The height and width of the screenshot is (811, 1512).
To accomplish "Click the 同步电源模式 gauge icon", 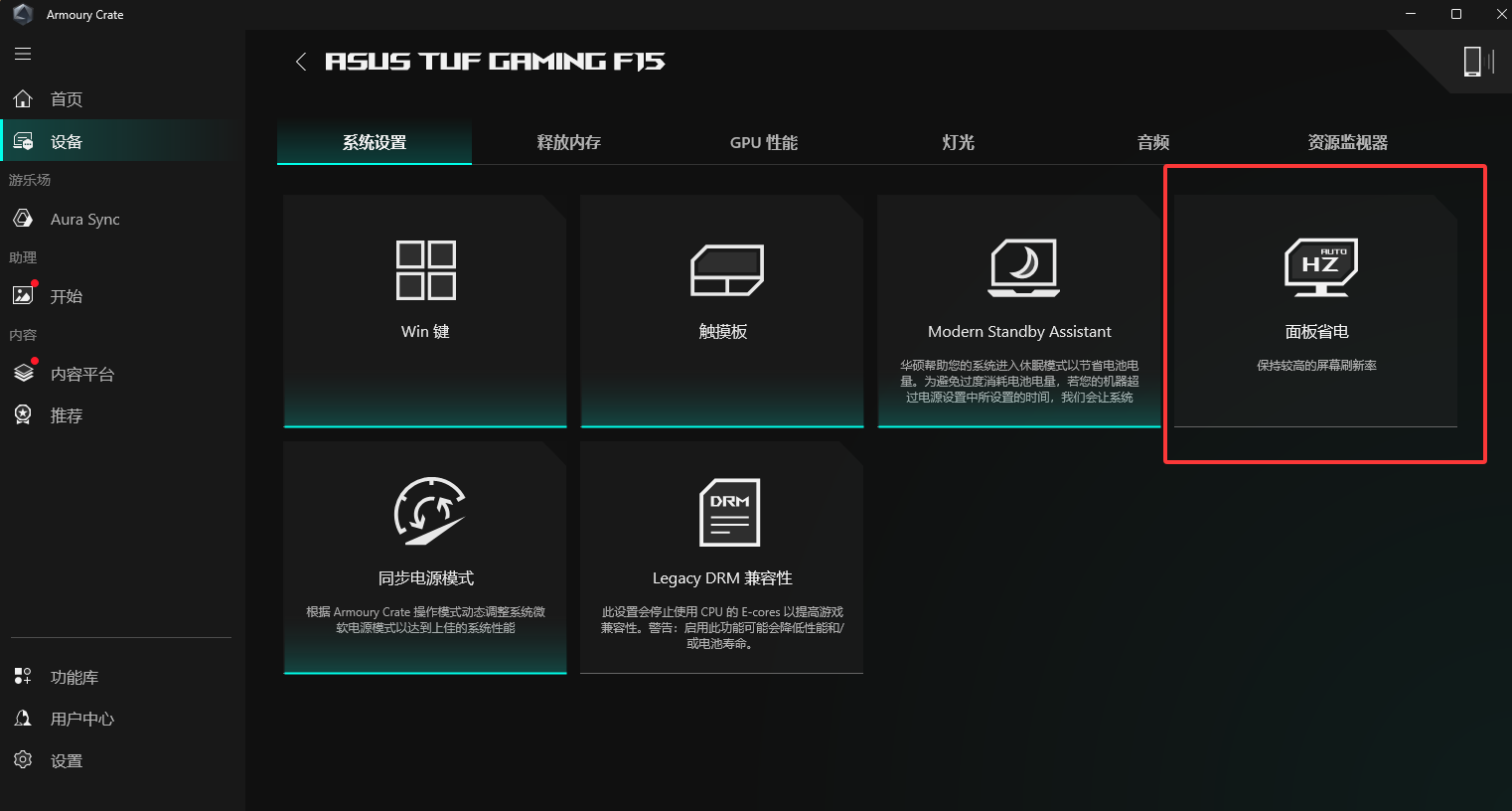I will 429,511.
